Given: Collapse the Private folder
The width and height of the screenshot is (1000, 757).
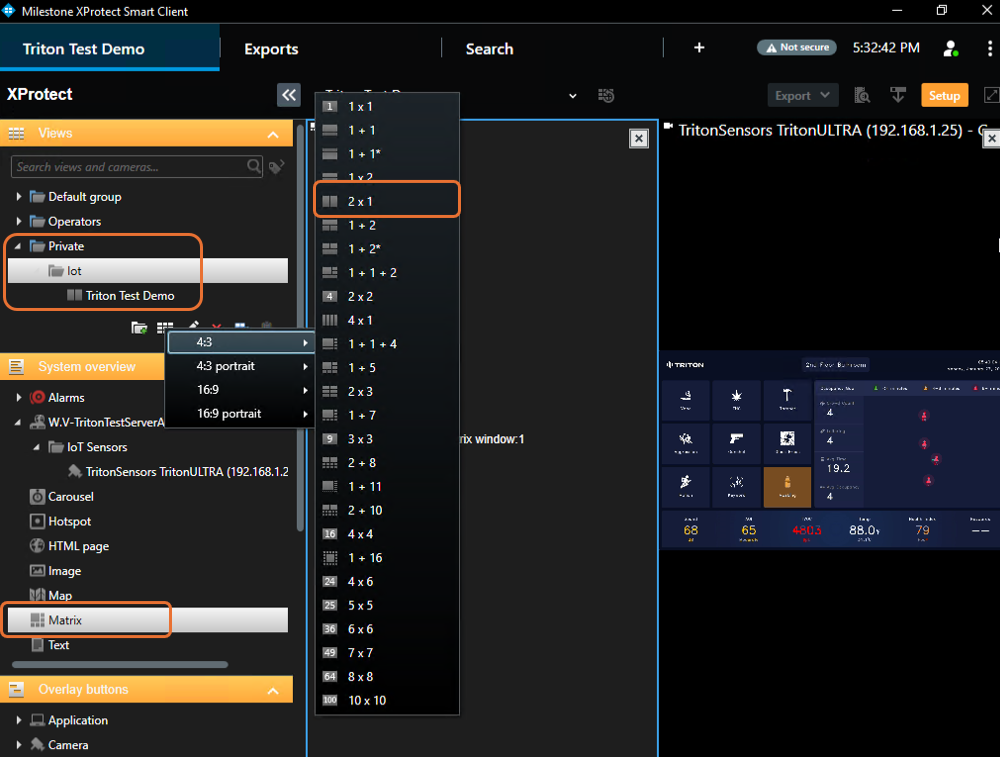Looking at the screenshot, I should (18, 246).
